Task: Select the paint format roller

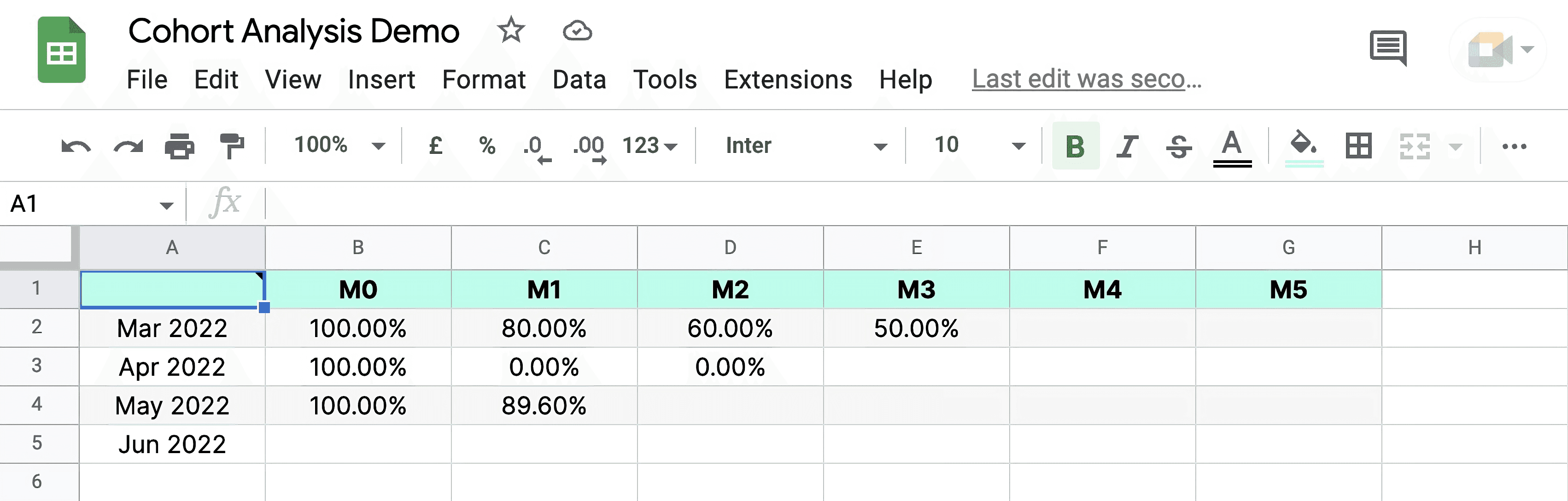Action: tap(231, 146)
